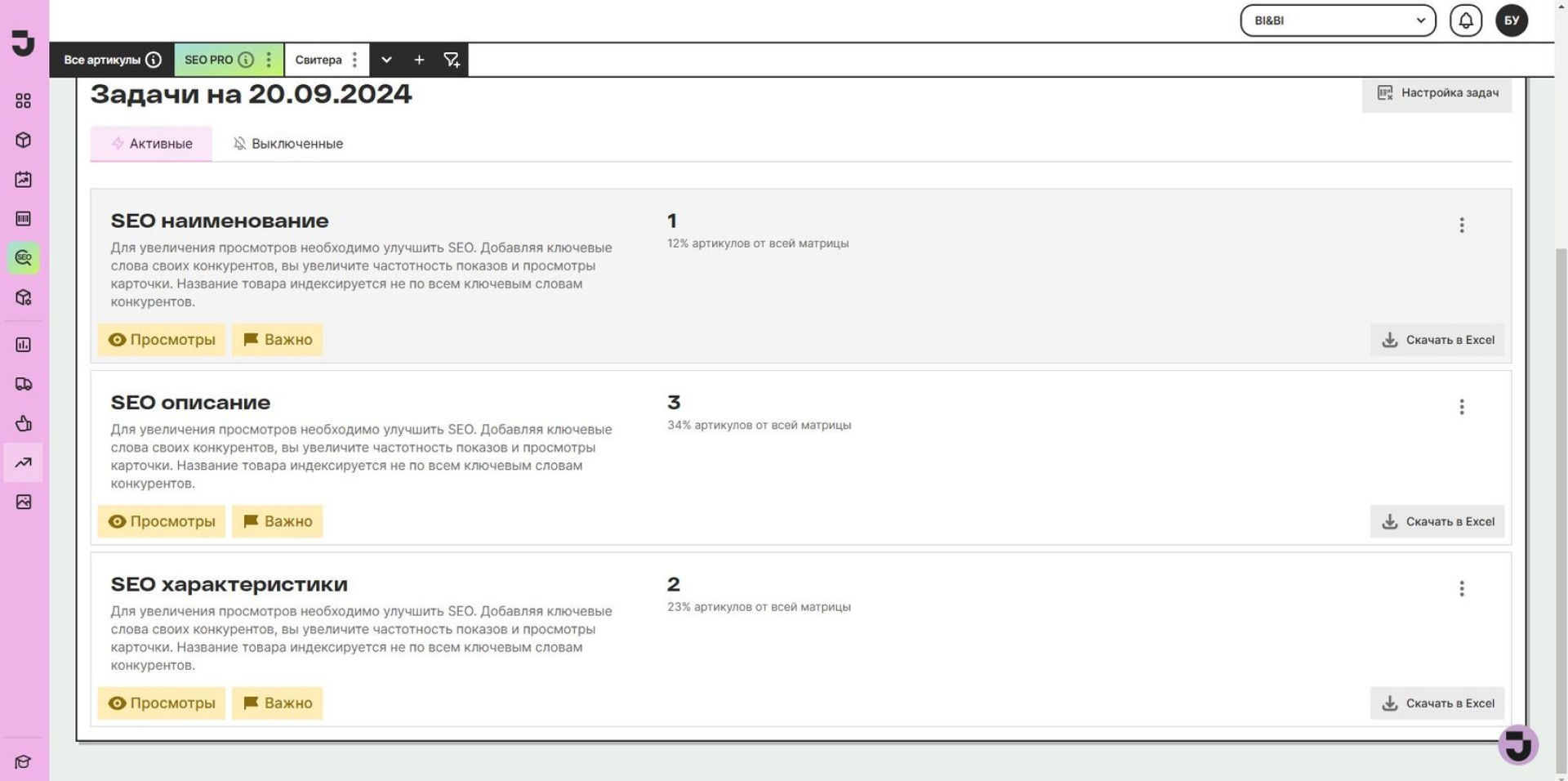
Task: Click Просмотры tag in SEO описание card
Action: (162, 521)
